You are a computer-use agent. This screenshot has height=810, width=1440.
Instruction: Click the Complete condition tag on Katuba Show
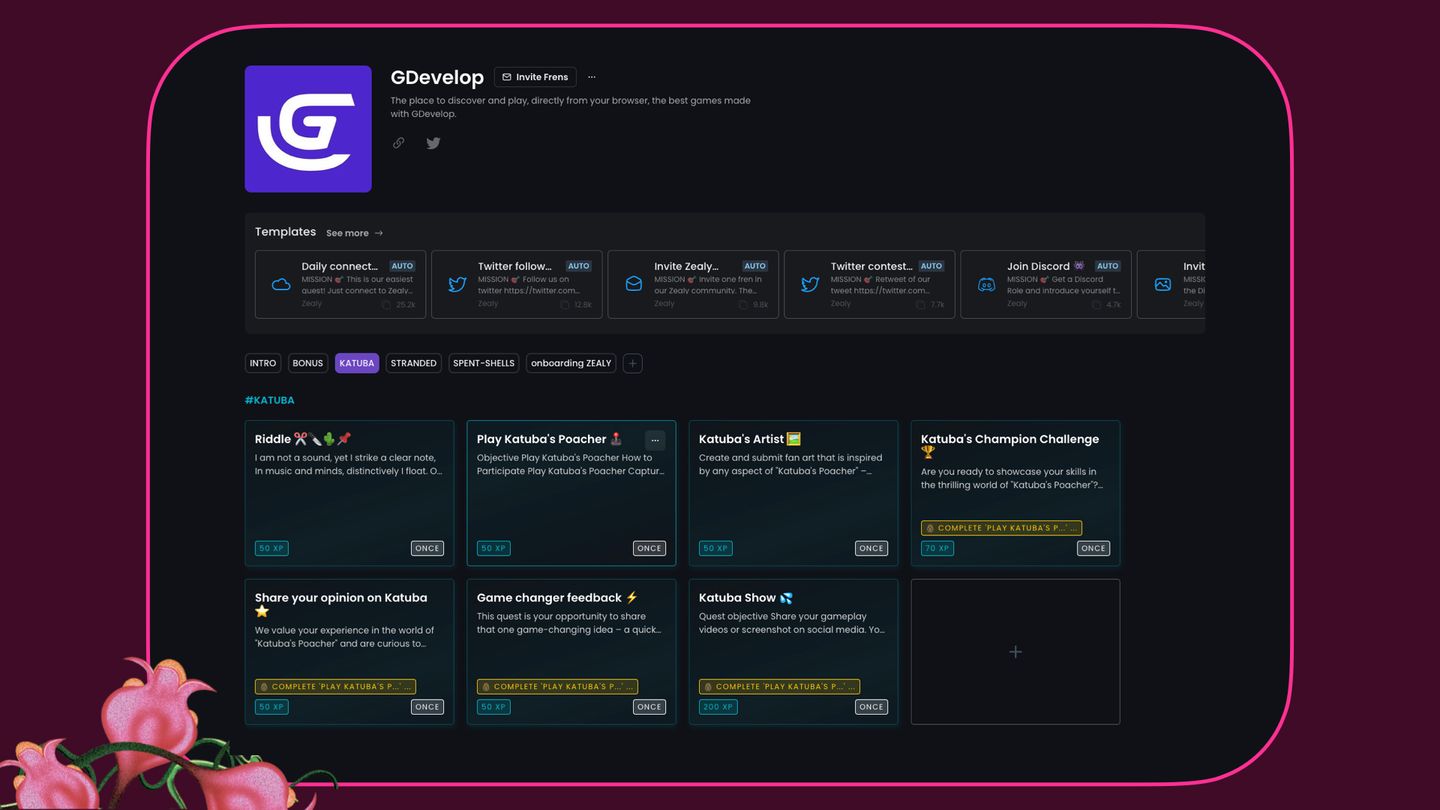point(779,687)
